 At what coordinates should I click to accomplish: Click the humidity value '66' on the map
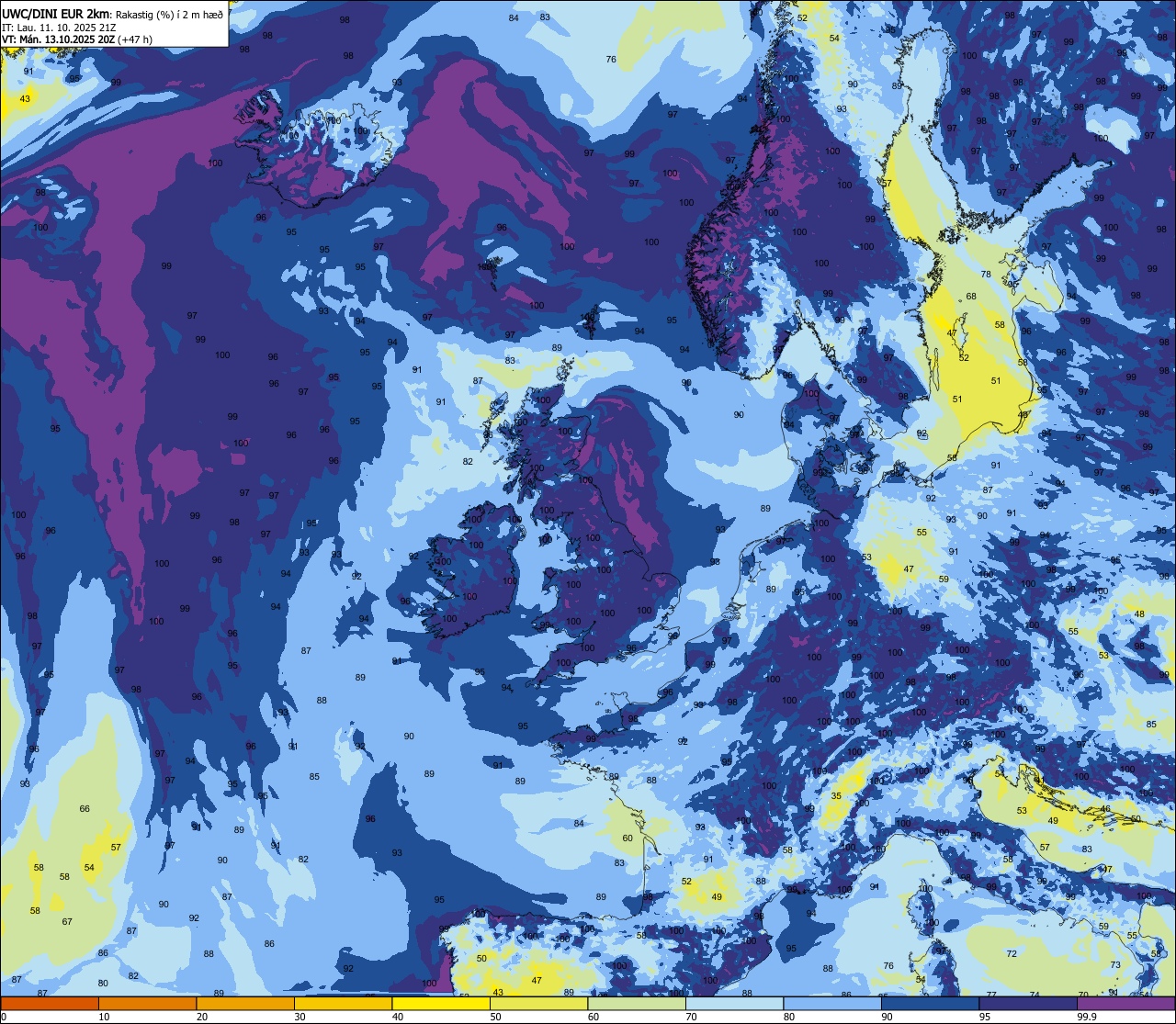click(x=85, y=808)
